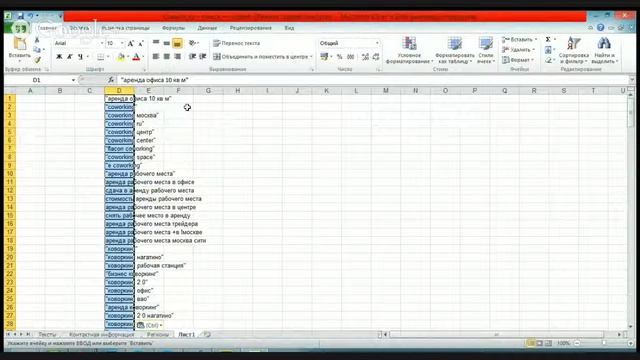Open the paste options (Ctrl) button

149,325
